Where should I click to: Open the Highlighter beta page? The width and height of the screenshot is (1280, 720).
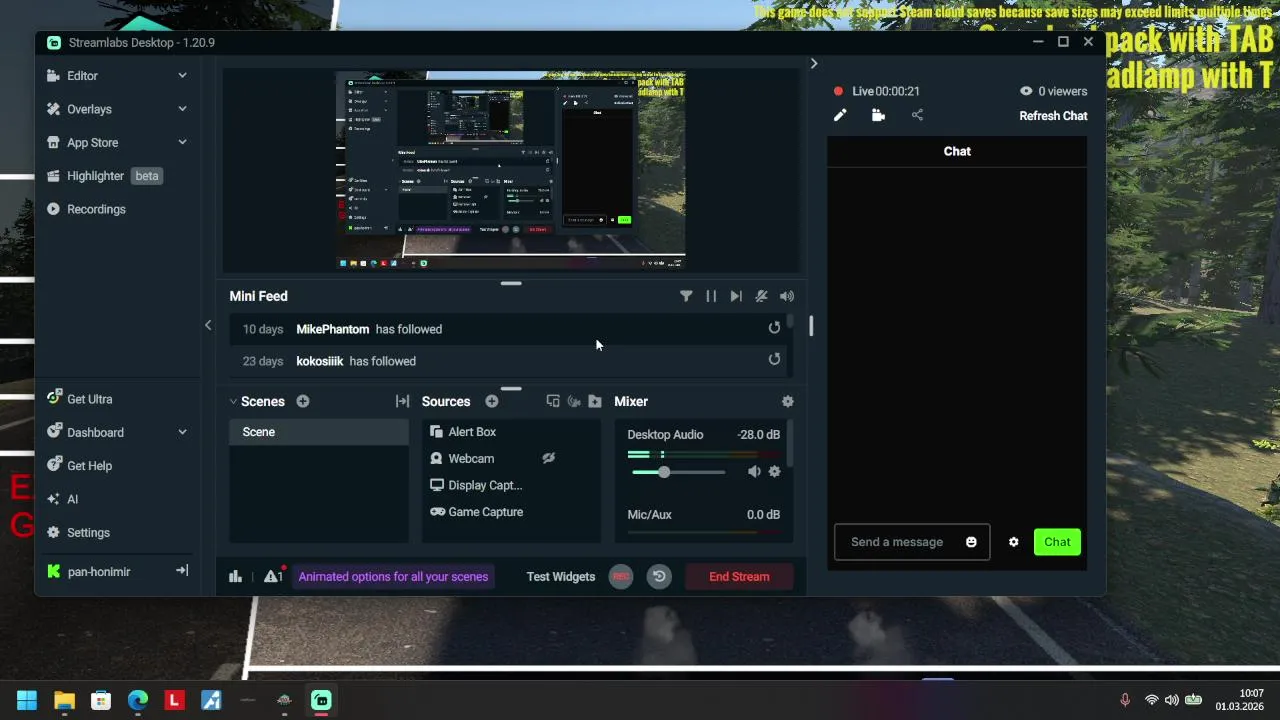point(103,176)
